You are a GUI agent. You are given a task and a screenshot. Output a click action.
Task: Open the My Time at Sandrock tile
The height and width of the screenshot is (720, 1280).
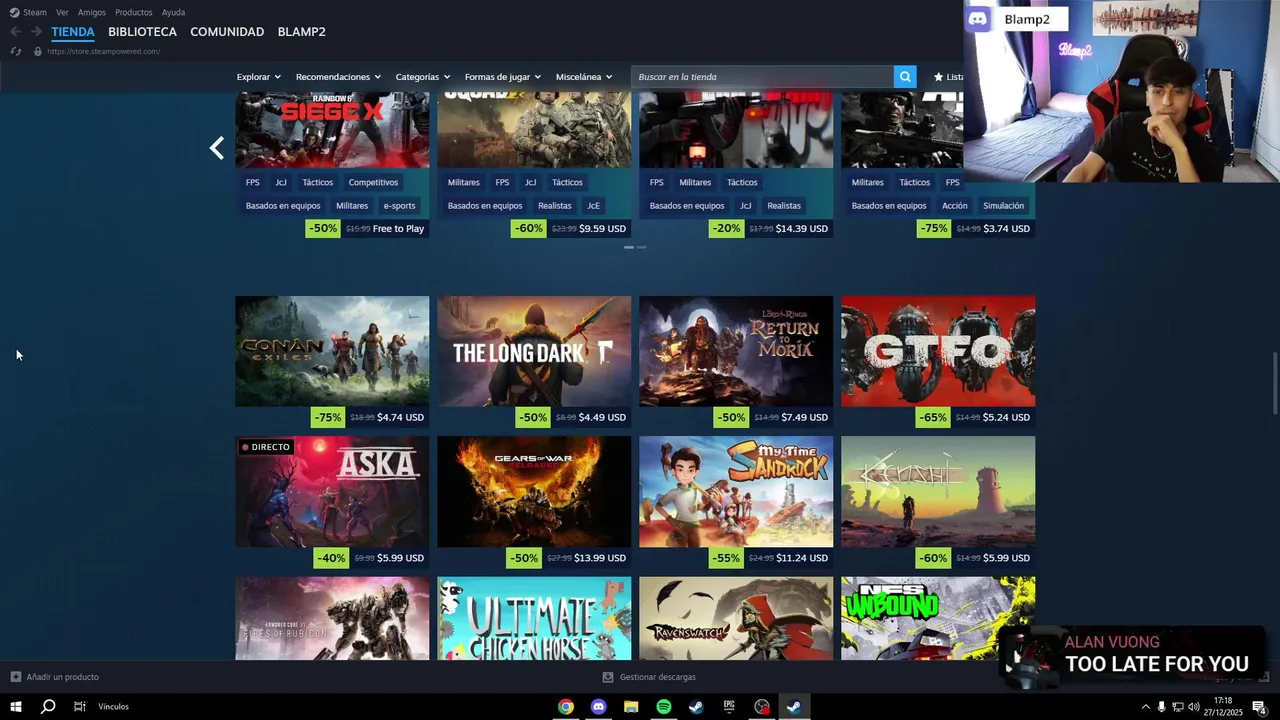pos(736,492)
